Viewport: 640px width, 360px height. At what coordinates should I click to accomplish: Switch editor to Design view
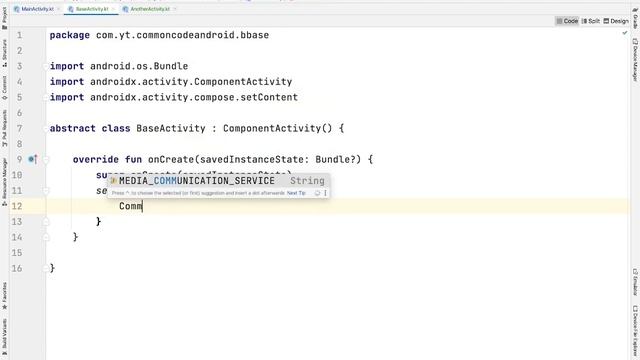pyautogui.click(x=616, y=21)
